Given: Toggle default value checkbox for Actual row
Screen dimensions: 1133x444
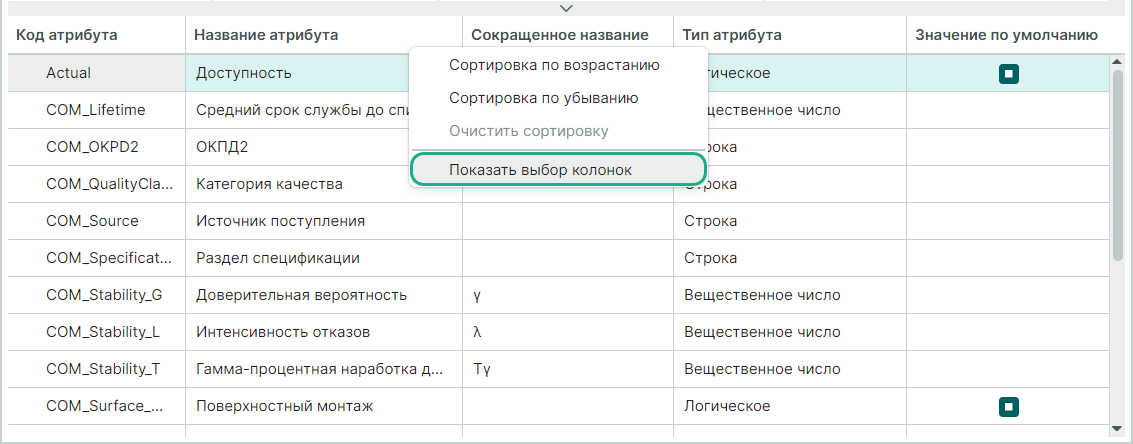Looking at the screenshot, I should [1009, 73].
